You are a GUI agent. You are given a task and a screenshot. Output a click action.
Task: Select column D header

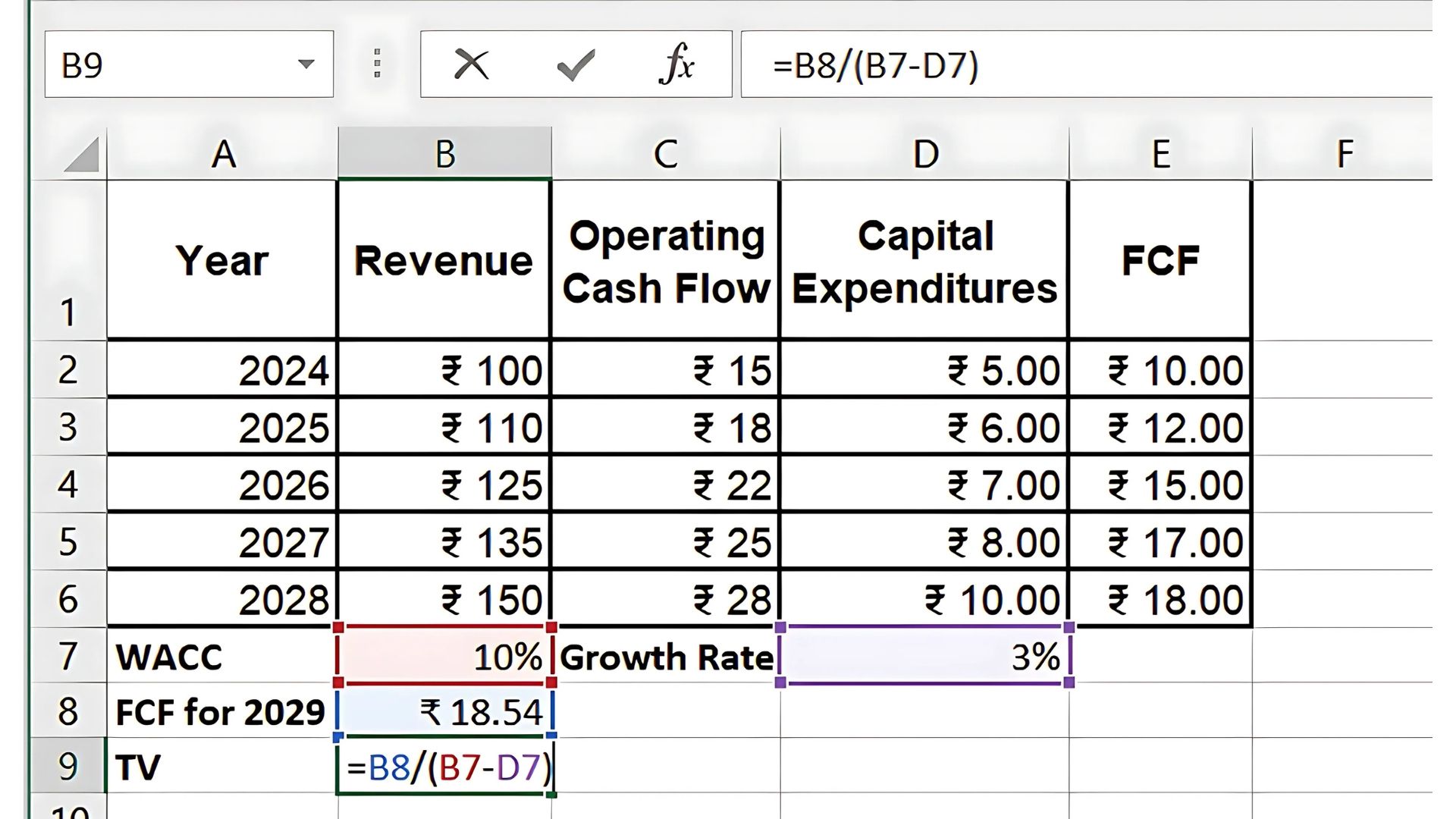(924, 154)
